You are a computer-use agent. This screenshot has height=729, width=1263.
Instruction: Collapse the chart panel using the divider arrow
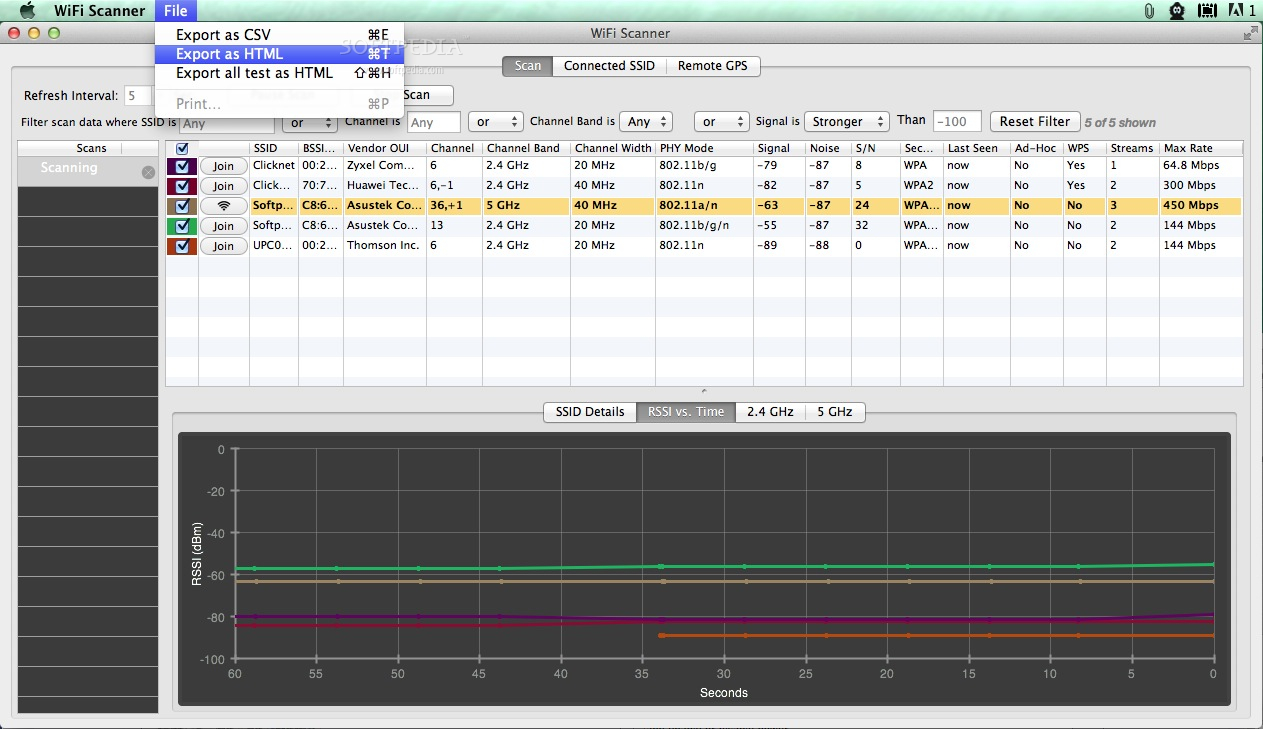click(703, 389)
